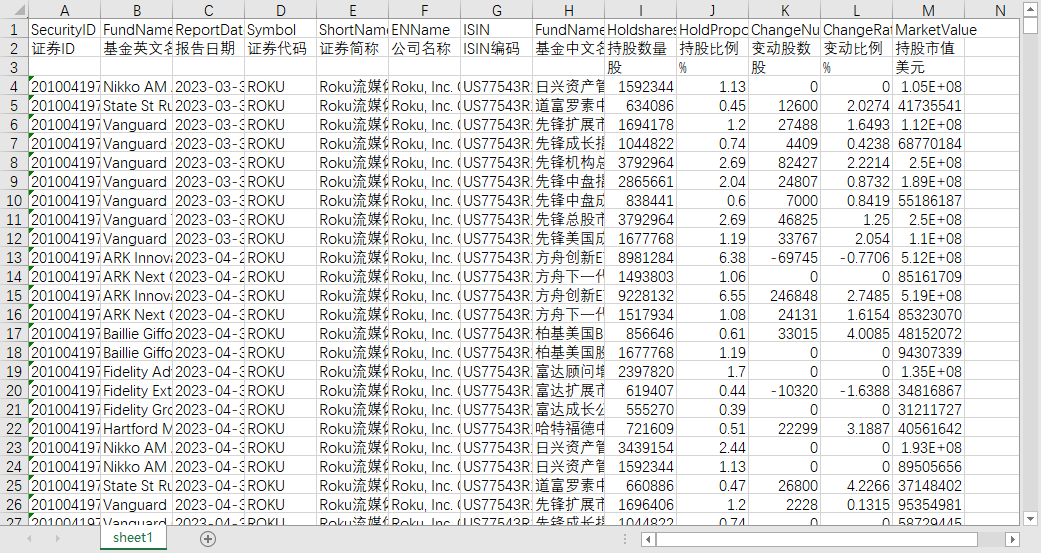Click the vertical scrollbar down arrow
Image resolution: width=1041 pixels, height=553 pixels.
coord(1030,519)
